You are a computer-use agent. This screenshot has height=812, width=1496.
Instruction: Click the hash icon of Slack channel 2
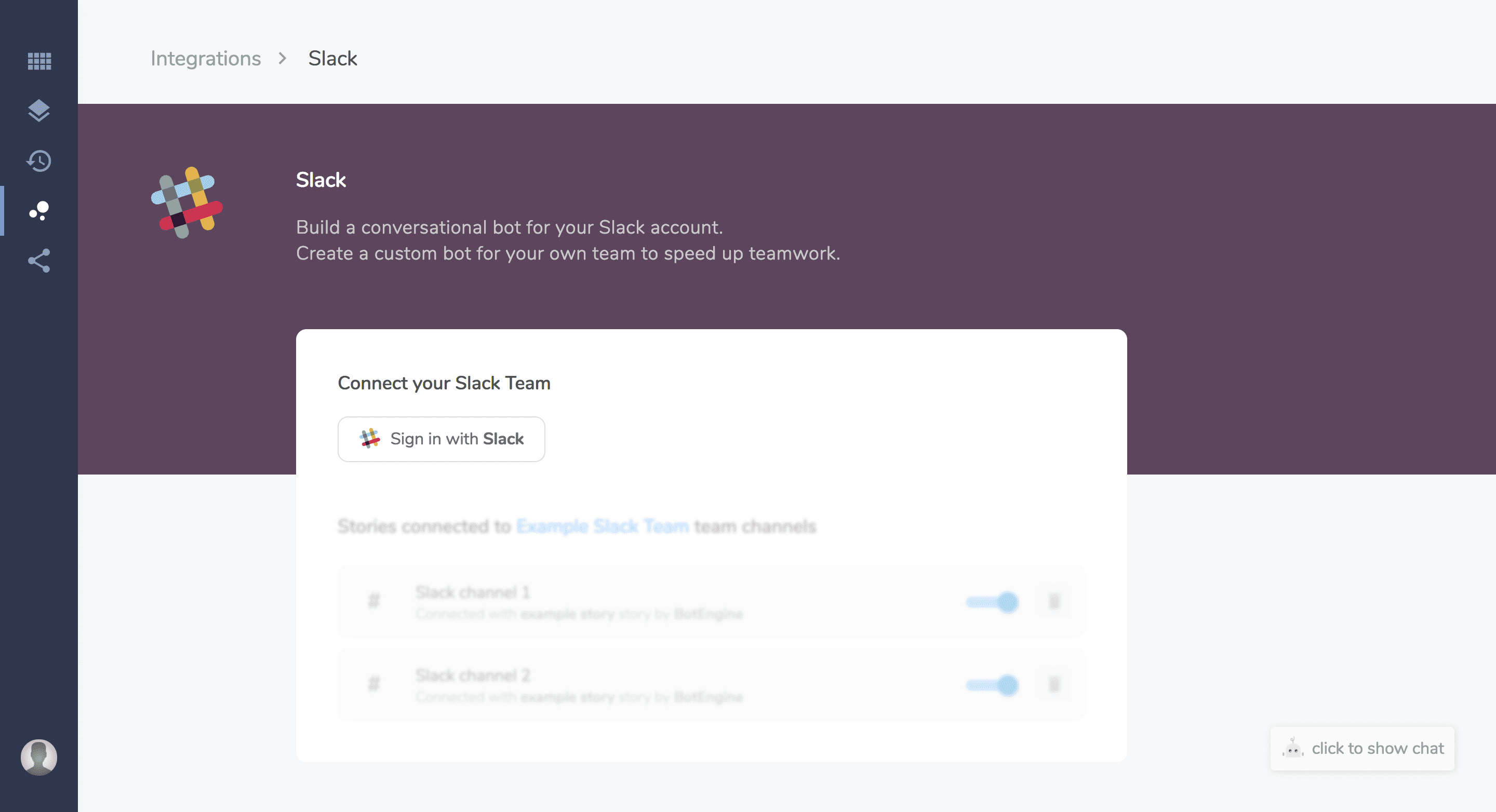(374, 683)
